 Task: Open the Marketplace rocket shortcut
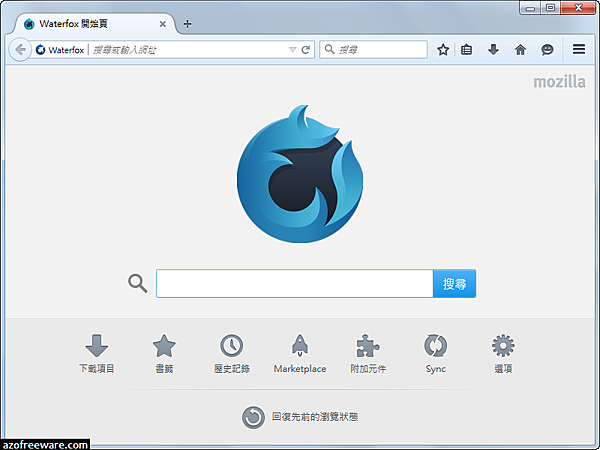coord(300,354)
